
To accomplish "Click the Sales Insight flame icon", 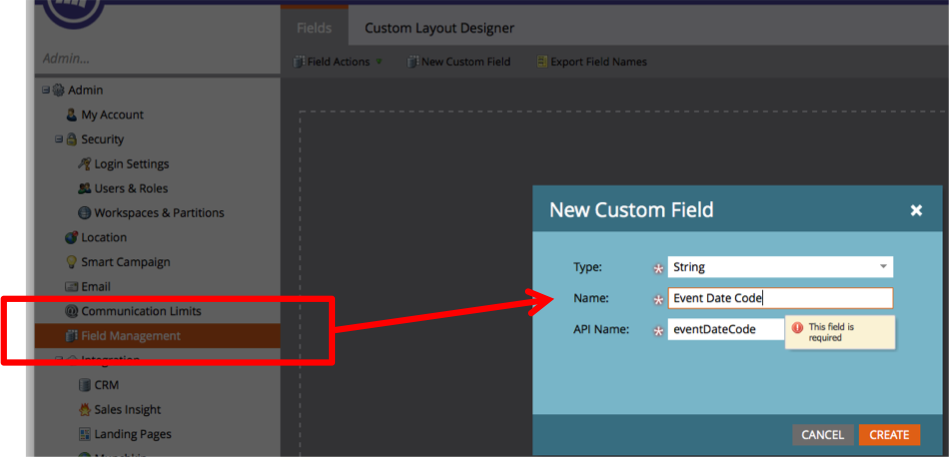I will pyautogui.click(x=85, y=410).
